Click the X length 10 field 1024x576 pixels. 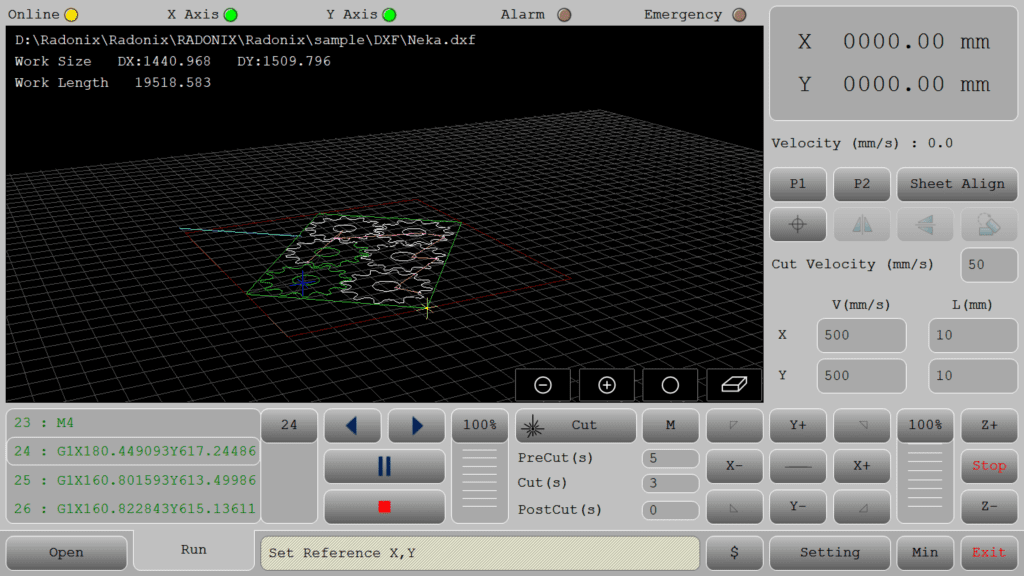click(972, 335)
